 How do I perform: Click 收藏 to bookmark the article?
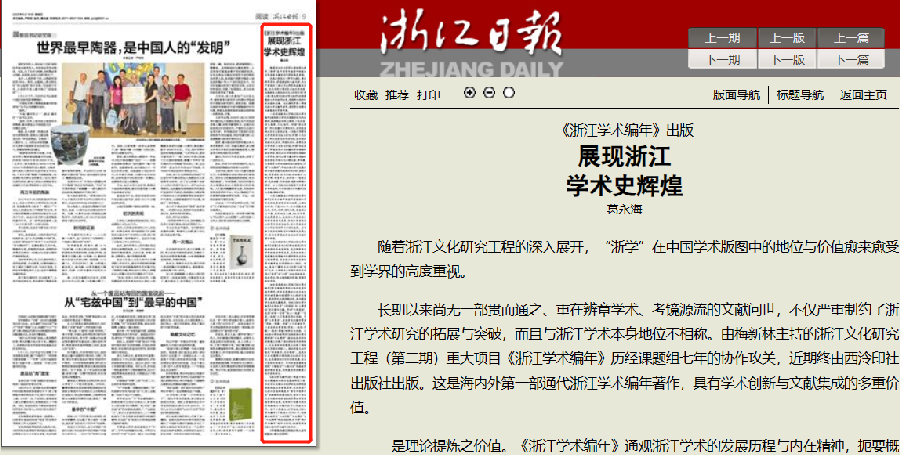[x=365, y=95]
